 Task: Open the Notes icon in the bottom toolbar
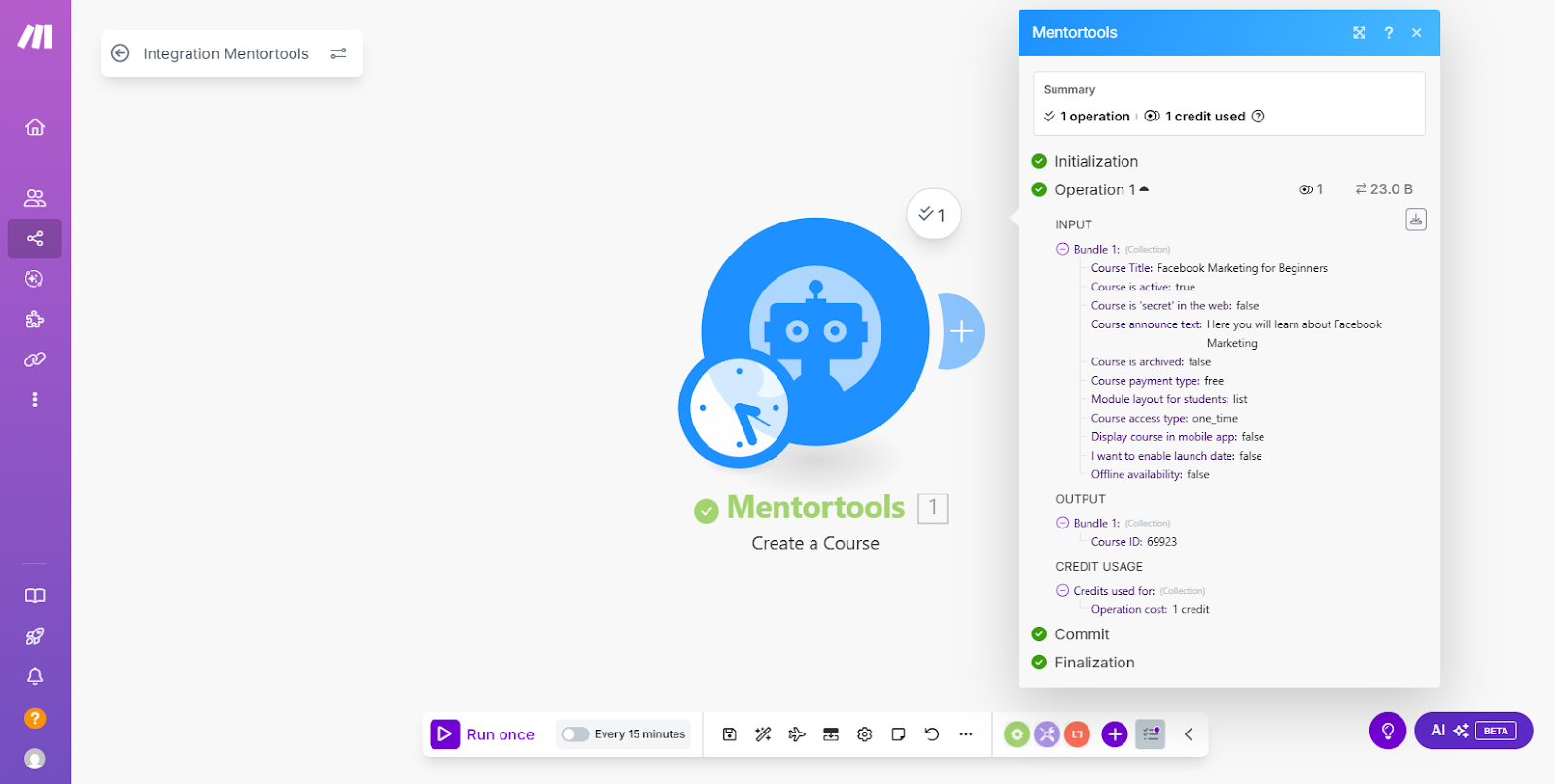tap(899, 734)
